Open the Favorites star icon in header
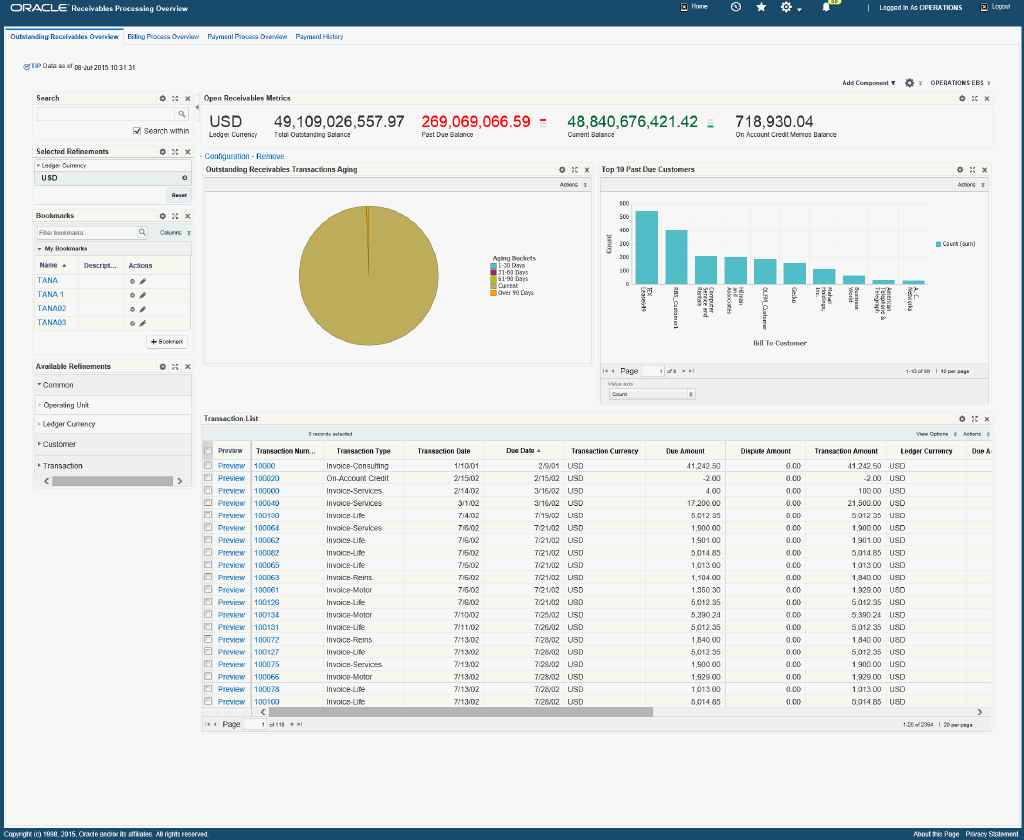 [761, 7]
